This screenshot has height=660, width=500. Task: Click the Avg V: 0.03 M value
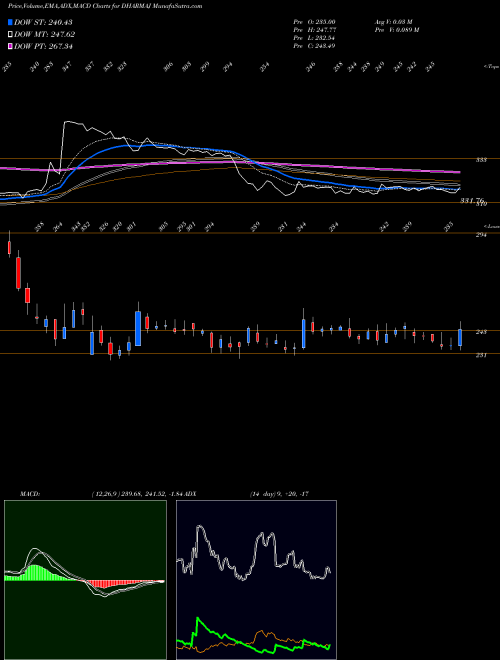394,22
